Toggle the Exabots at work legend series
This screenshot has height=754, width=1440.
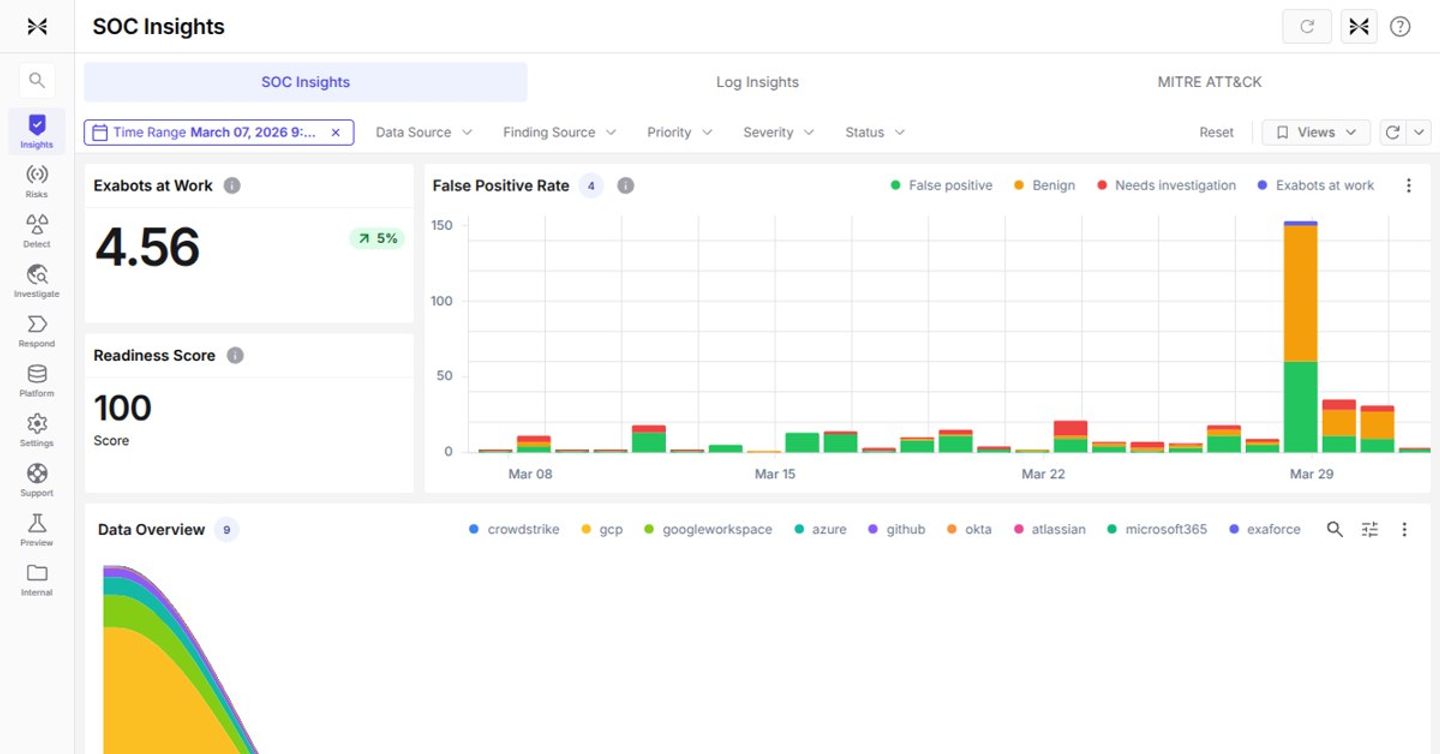(1316, 186)
